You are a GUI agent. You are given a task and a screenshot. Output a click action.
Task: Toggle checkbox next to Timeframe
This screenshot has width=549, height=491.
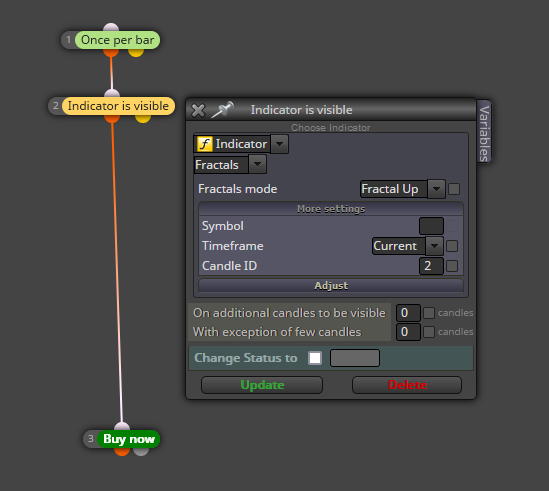point(452,246)
